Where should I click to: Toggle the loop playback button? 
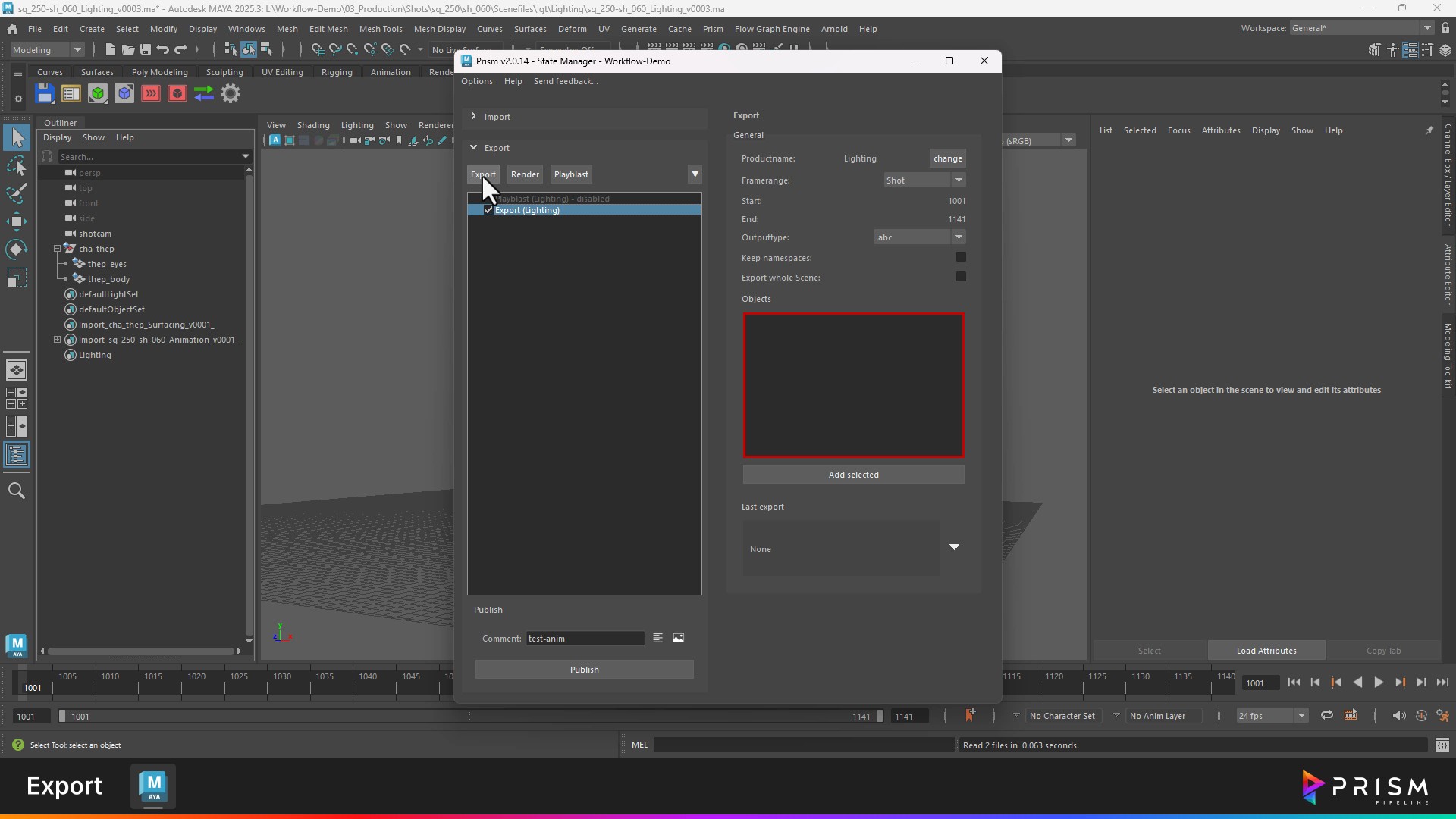pos(1327,716)
